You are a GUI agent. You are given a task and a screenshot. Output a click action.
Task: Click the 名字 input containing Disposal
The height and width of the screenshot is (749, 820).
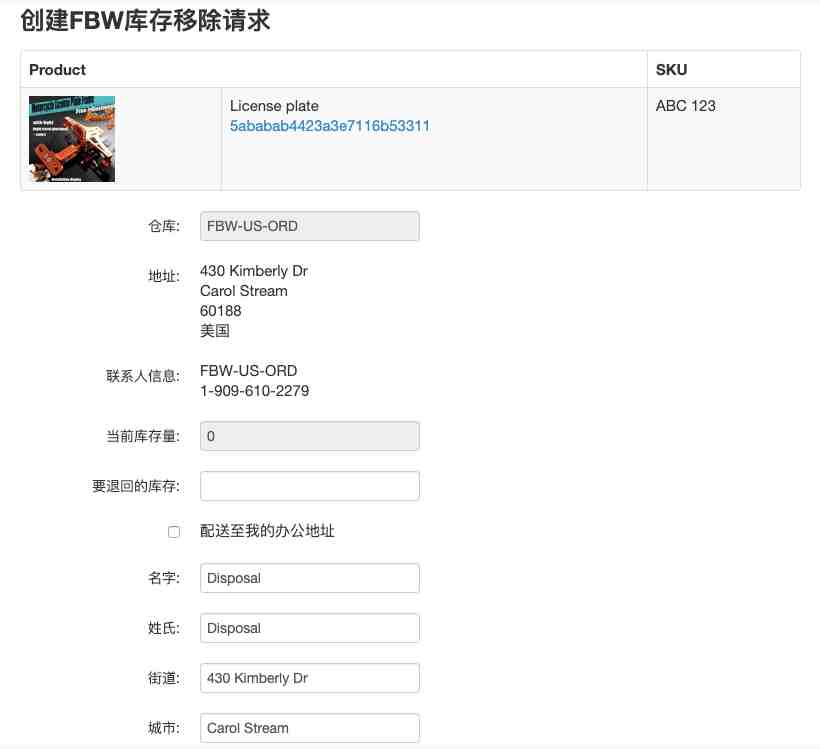coord(310,578)
